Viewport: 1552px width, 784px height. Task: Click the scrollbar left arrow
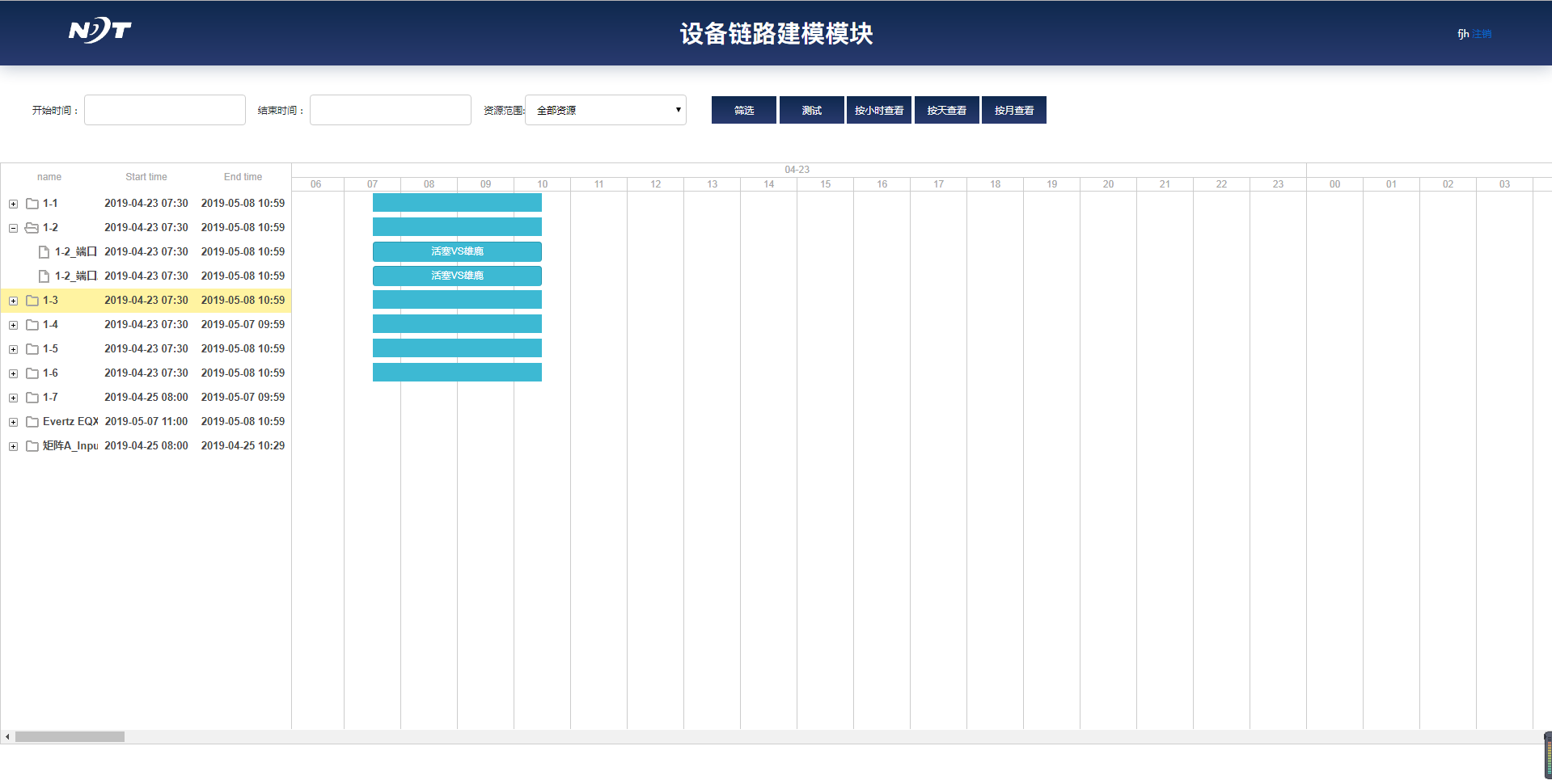[7, 737]
